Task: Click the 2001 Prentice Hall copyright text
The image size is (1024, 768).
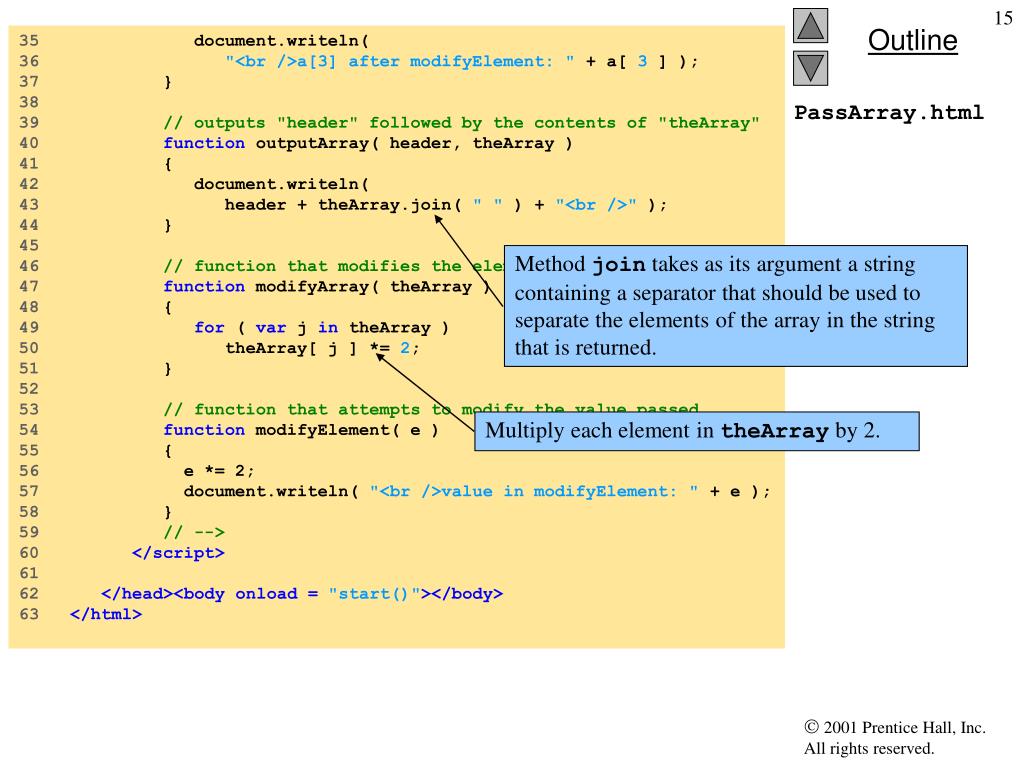Action: coord(895,728)
